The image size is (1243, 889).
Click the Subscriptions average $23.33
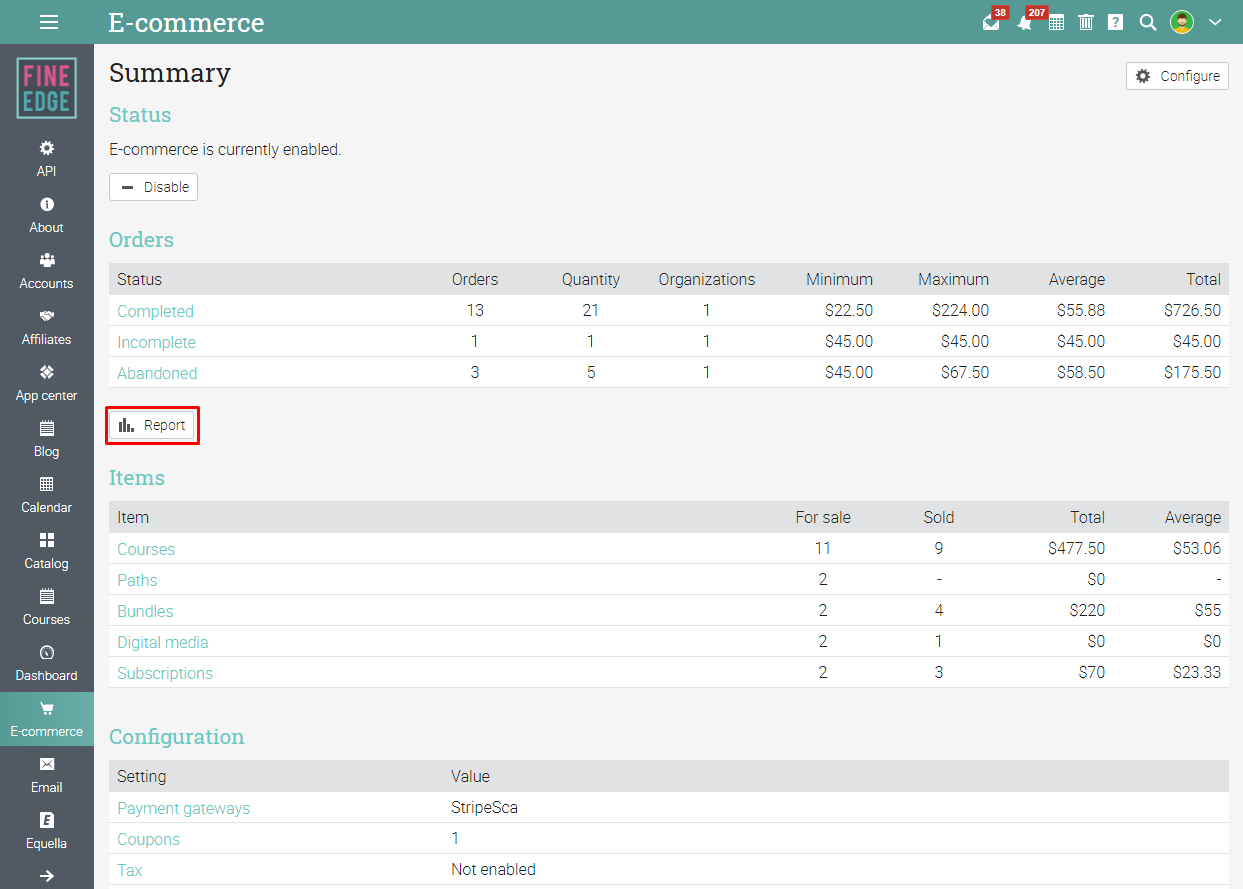coord(1197,673)
